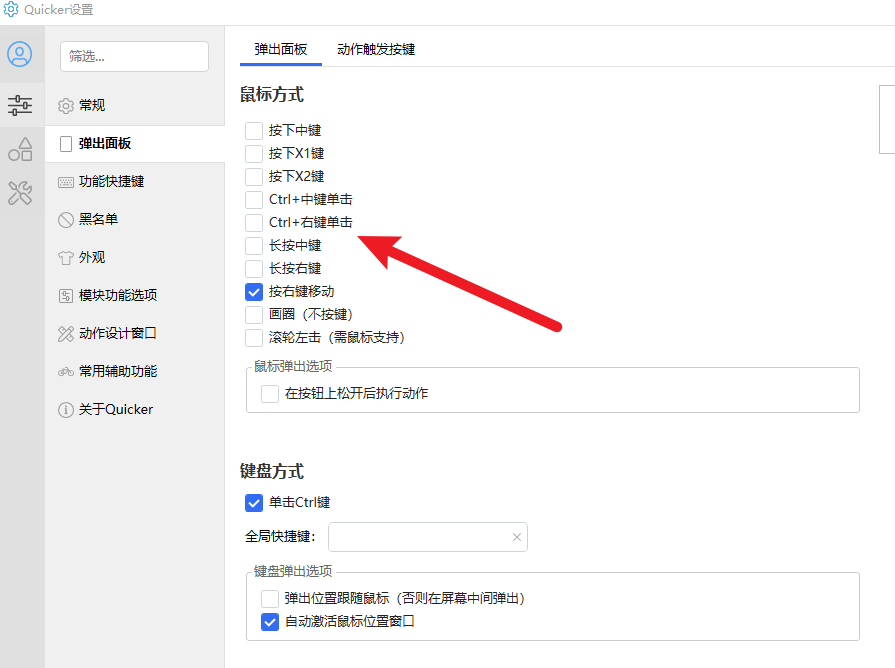
Task: Uncheck 自动激活鼠标位置窗口 checkbox
Action: pos(270,622)
